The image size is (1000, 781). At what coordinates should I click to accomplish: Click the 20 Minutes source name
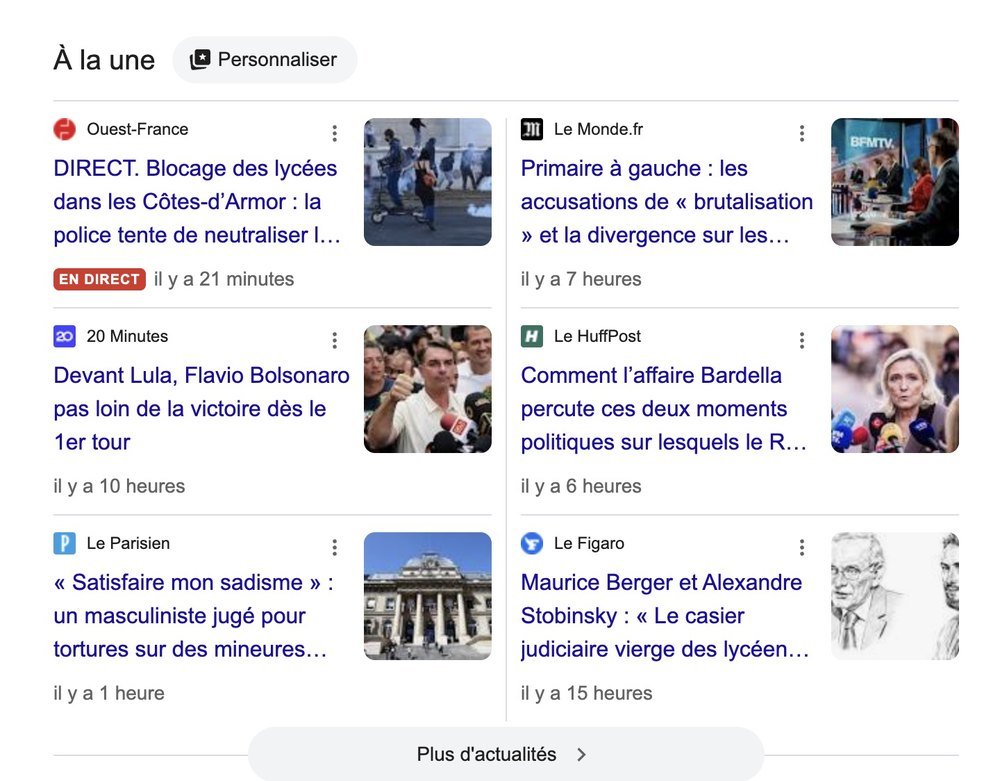(x=128, y=336)
